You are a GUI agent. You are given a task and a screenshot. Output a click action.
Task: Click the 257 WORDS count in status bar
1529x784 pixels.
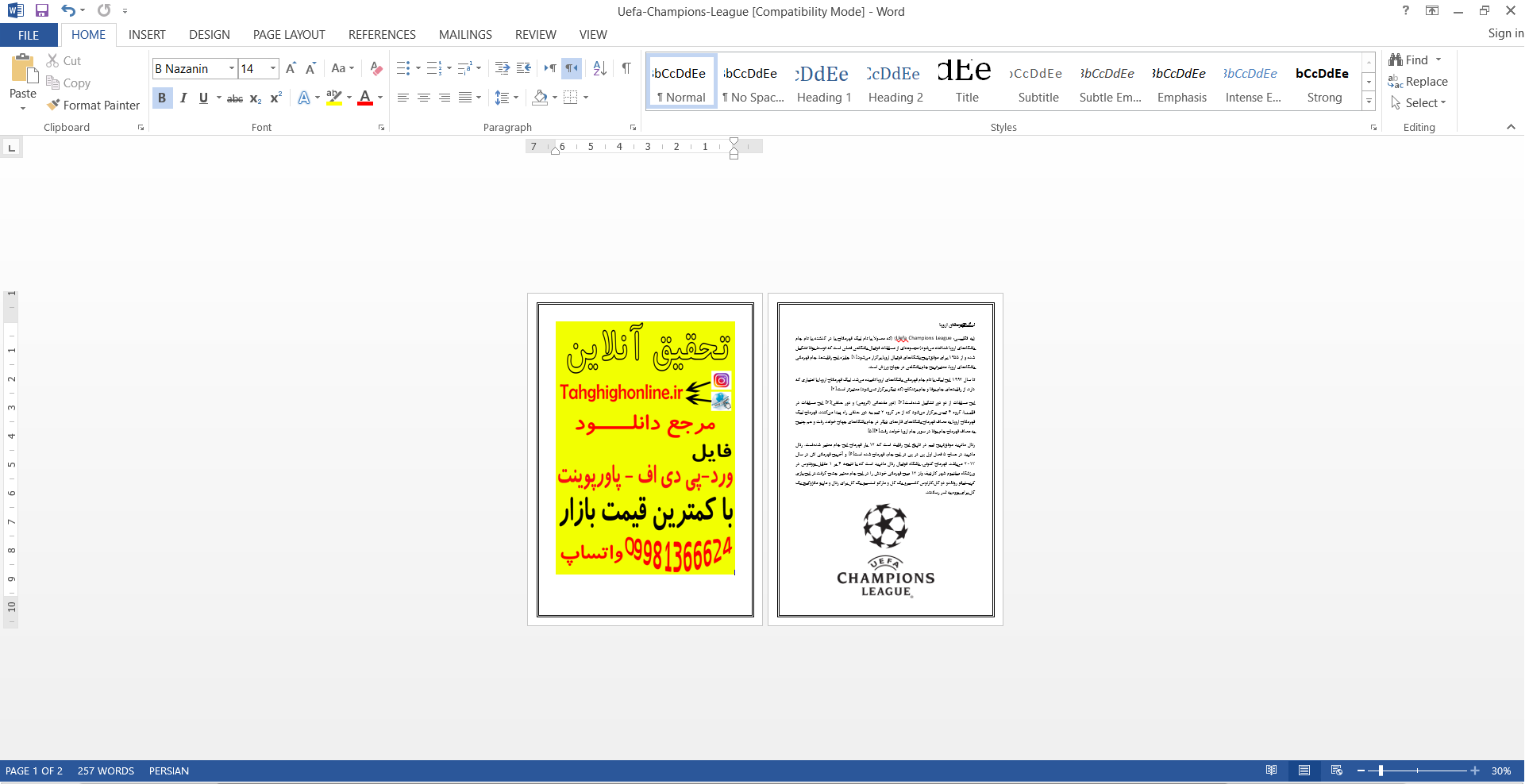pos(106,771)
